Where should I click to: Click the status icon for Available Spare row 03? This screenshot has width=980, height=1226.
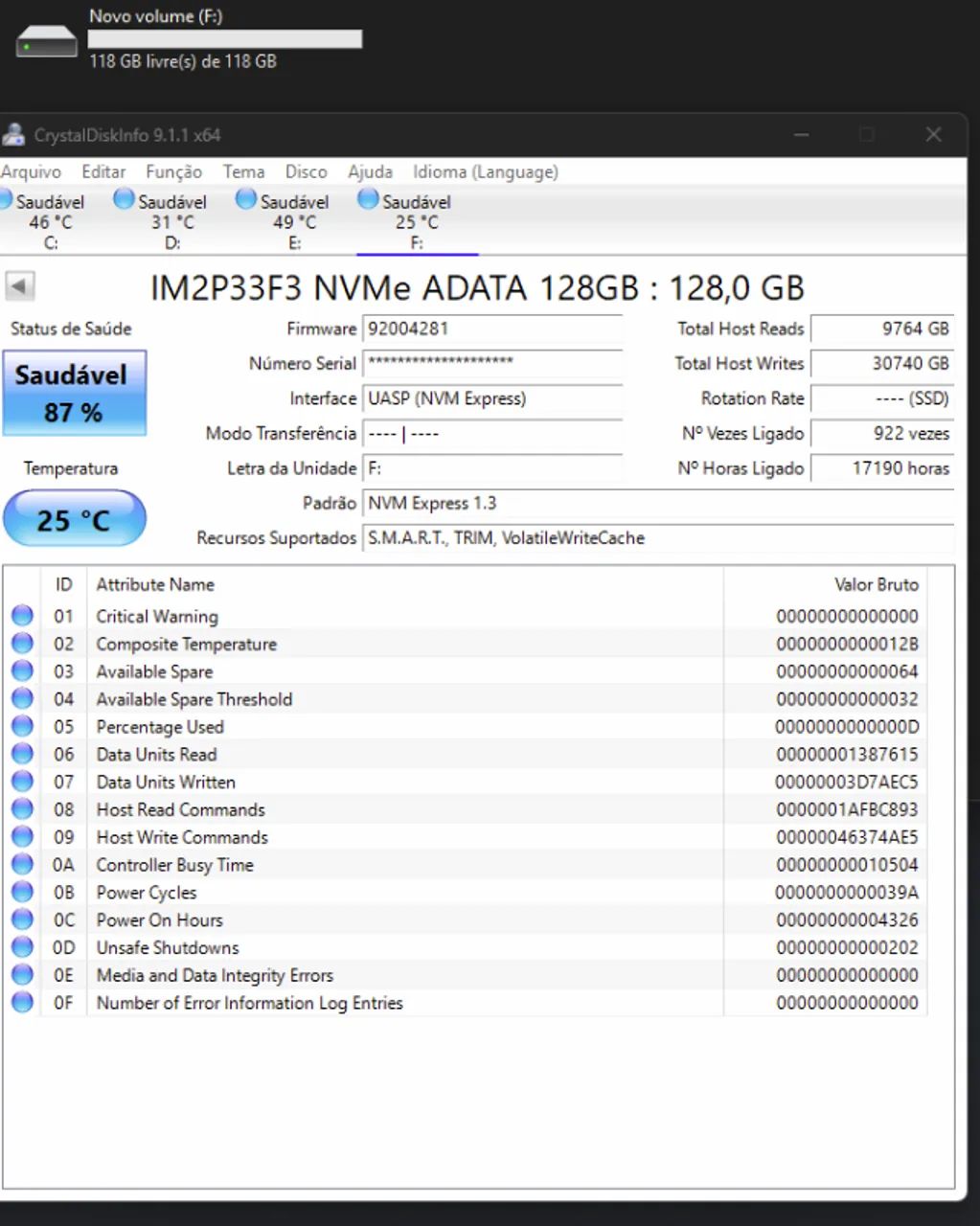[22, 671]
